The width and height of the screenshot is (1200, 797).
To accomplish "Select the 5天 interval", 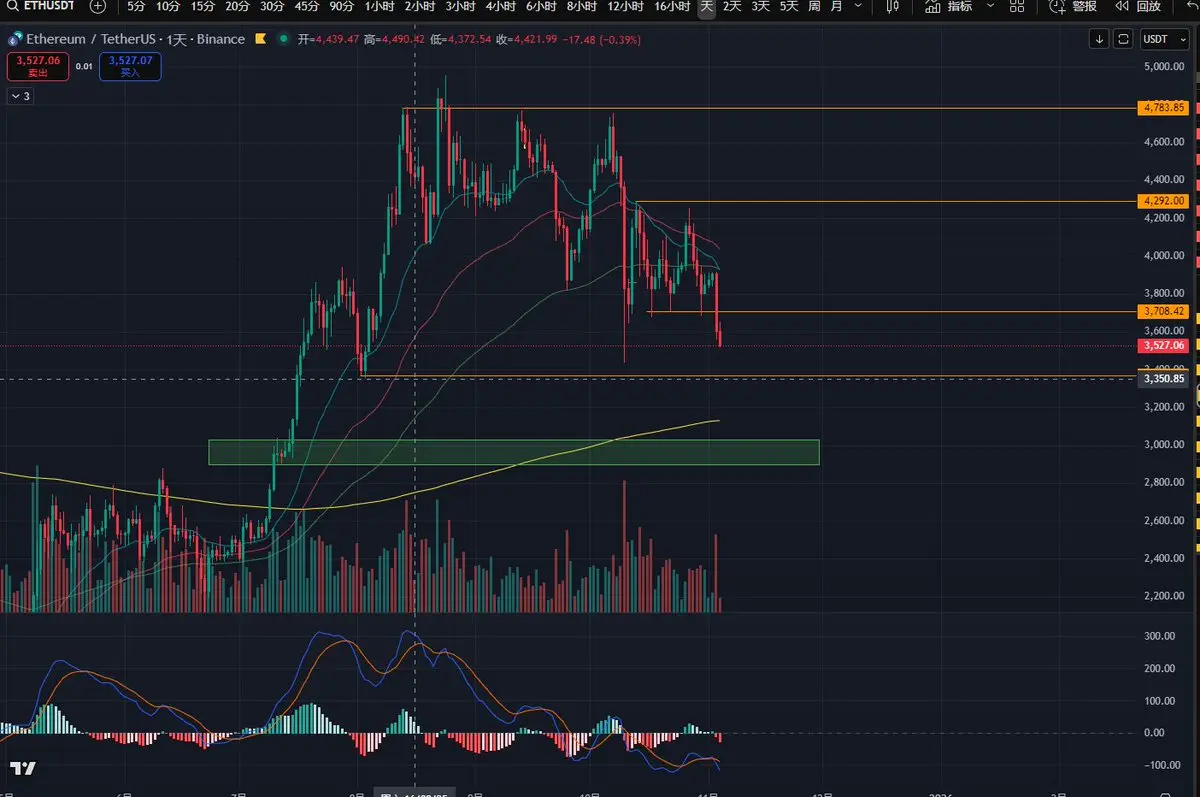I will (789, 6).
